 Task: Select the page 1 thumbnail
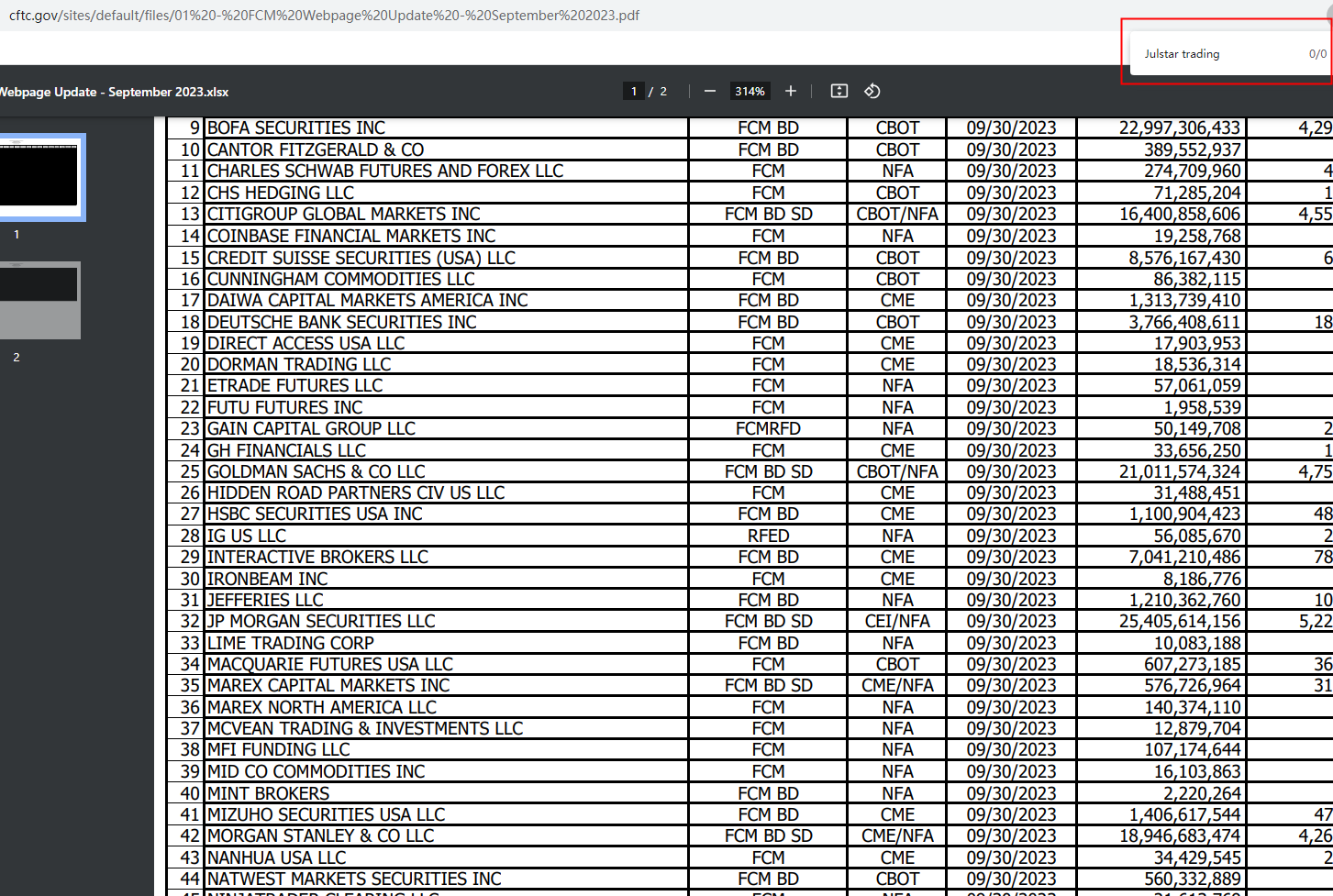[39, 176]
